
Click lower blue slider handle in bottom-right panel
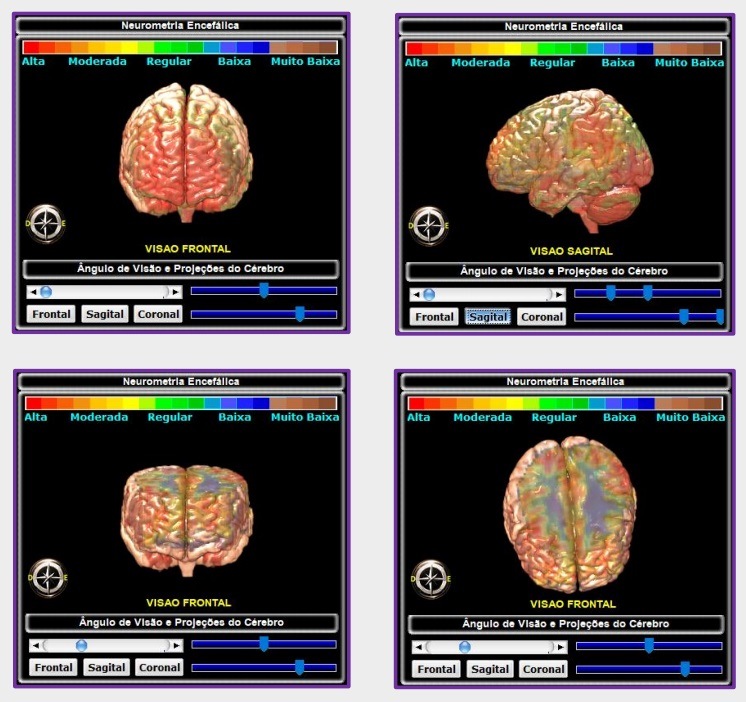pyautogui.click(x=685, y=669)
